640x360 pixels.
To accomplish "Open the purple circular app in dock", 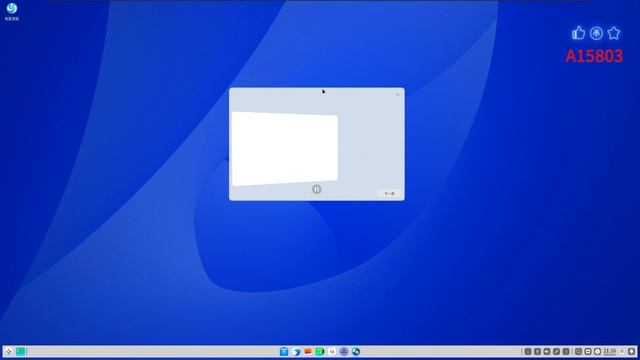I will click(x=344, y=351).
